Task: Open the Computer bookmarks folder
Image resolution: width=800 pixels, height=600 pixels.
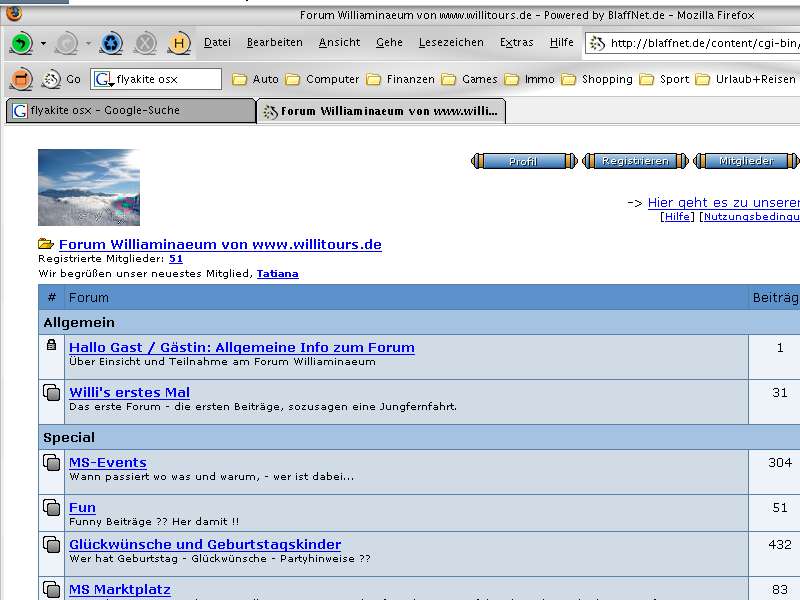Action: coord(322,79)
